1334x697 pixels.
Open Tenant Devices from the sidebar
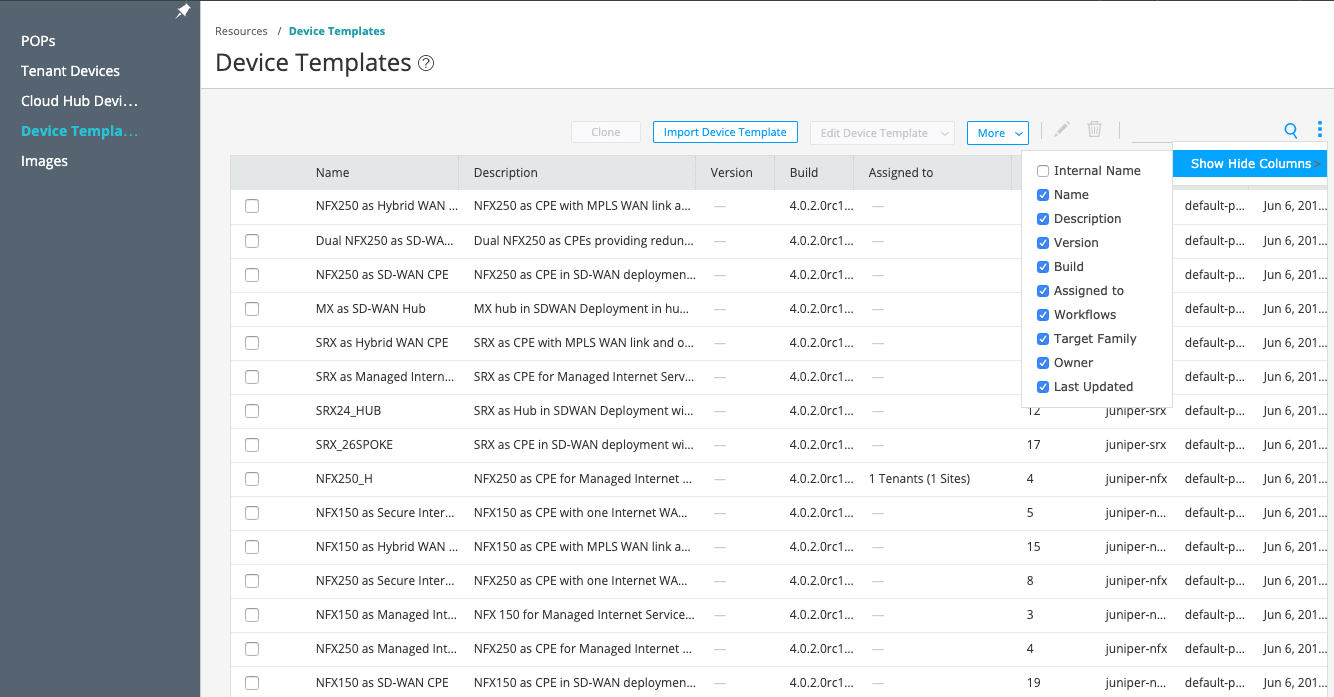69,70
